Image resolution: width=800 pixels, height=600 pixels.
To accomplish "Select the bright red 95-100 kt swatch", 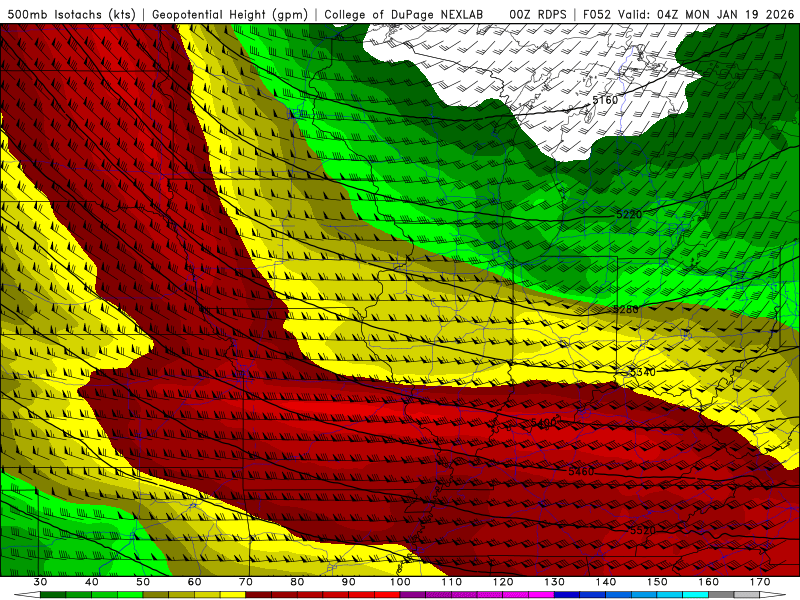I will [387, 595].
